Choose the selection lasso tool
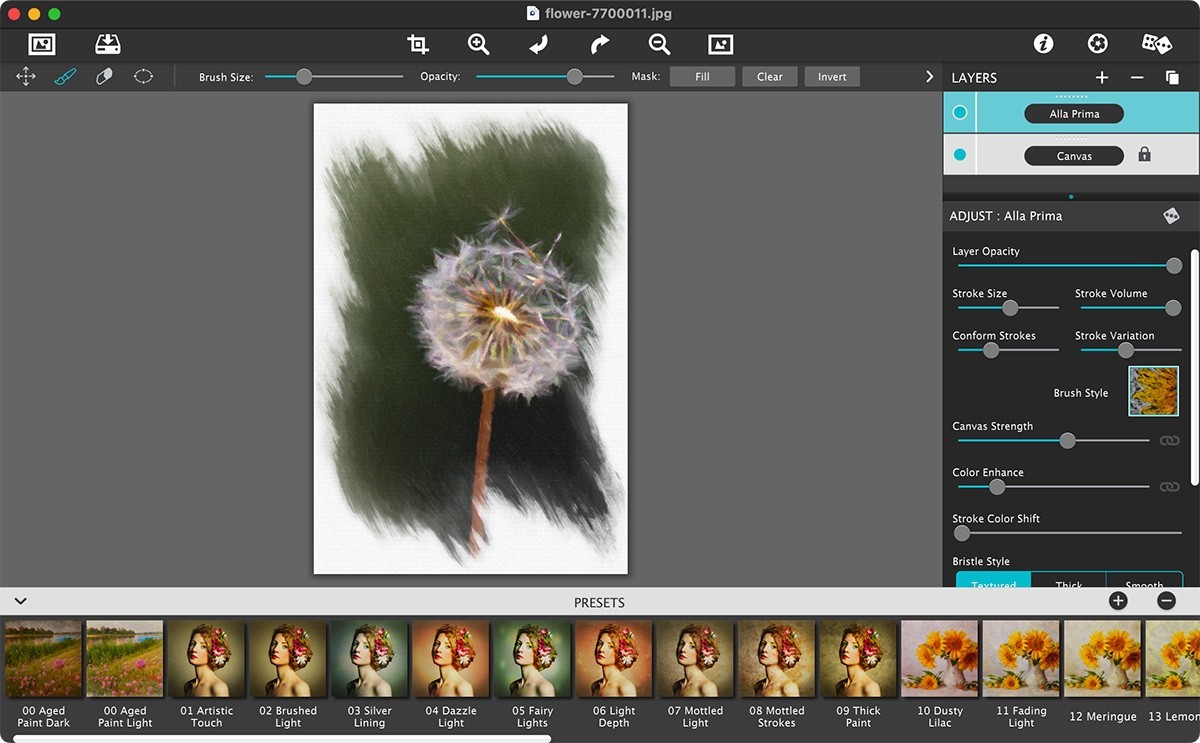 coord(143,75)
